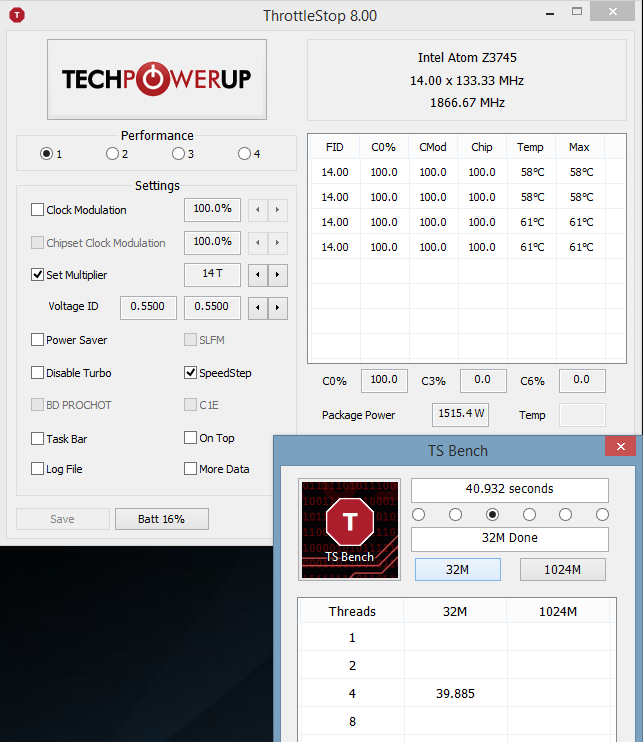Click the Set Multiplier 14 T value field
Viewport: 643px width, 742px height.
(212, 274)
